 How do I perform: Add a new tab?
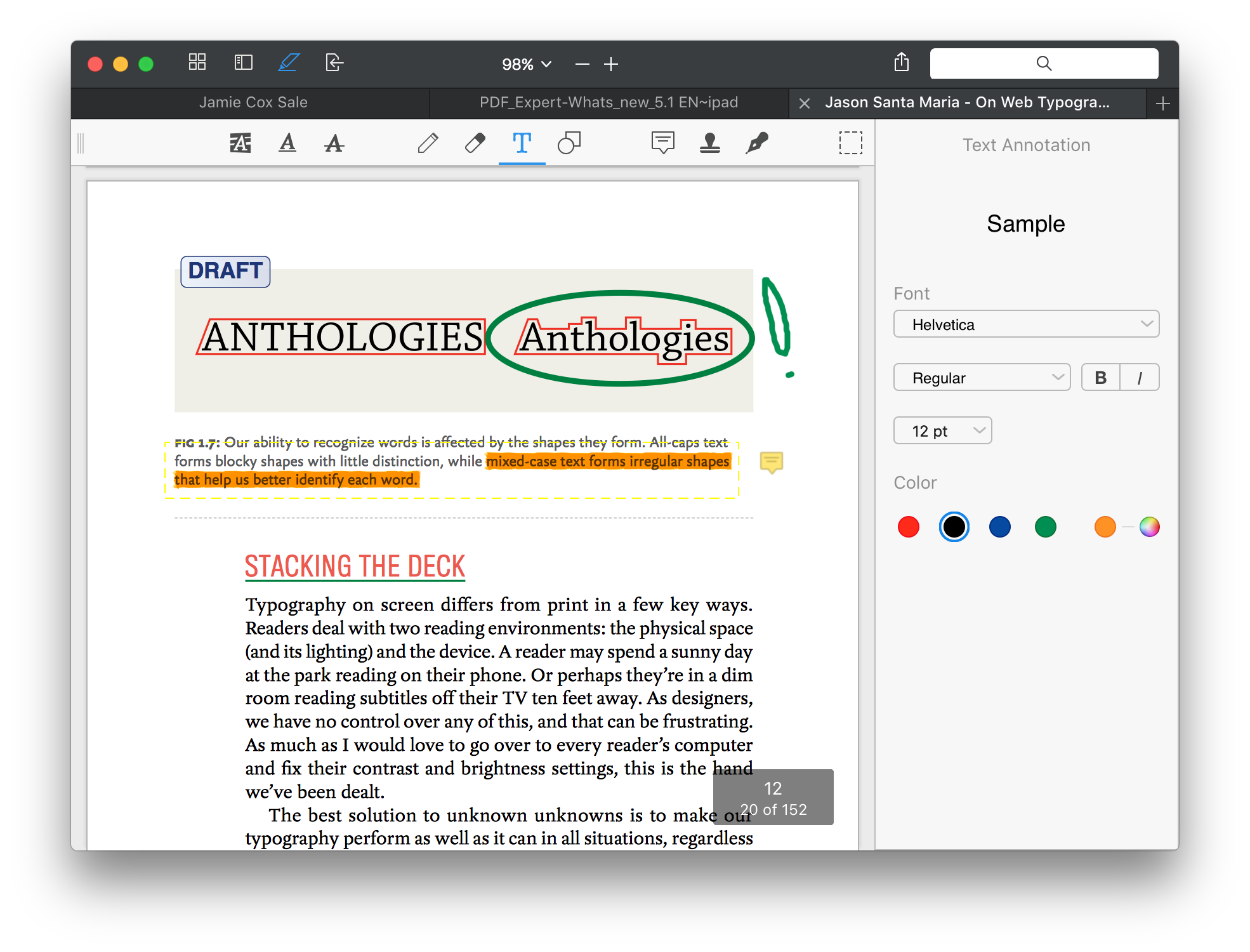pos(1162,103)
